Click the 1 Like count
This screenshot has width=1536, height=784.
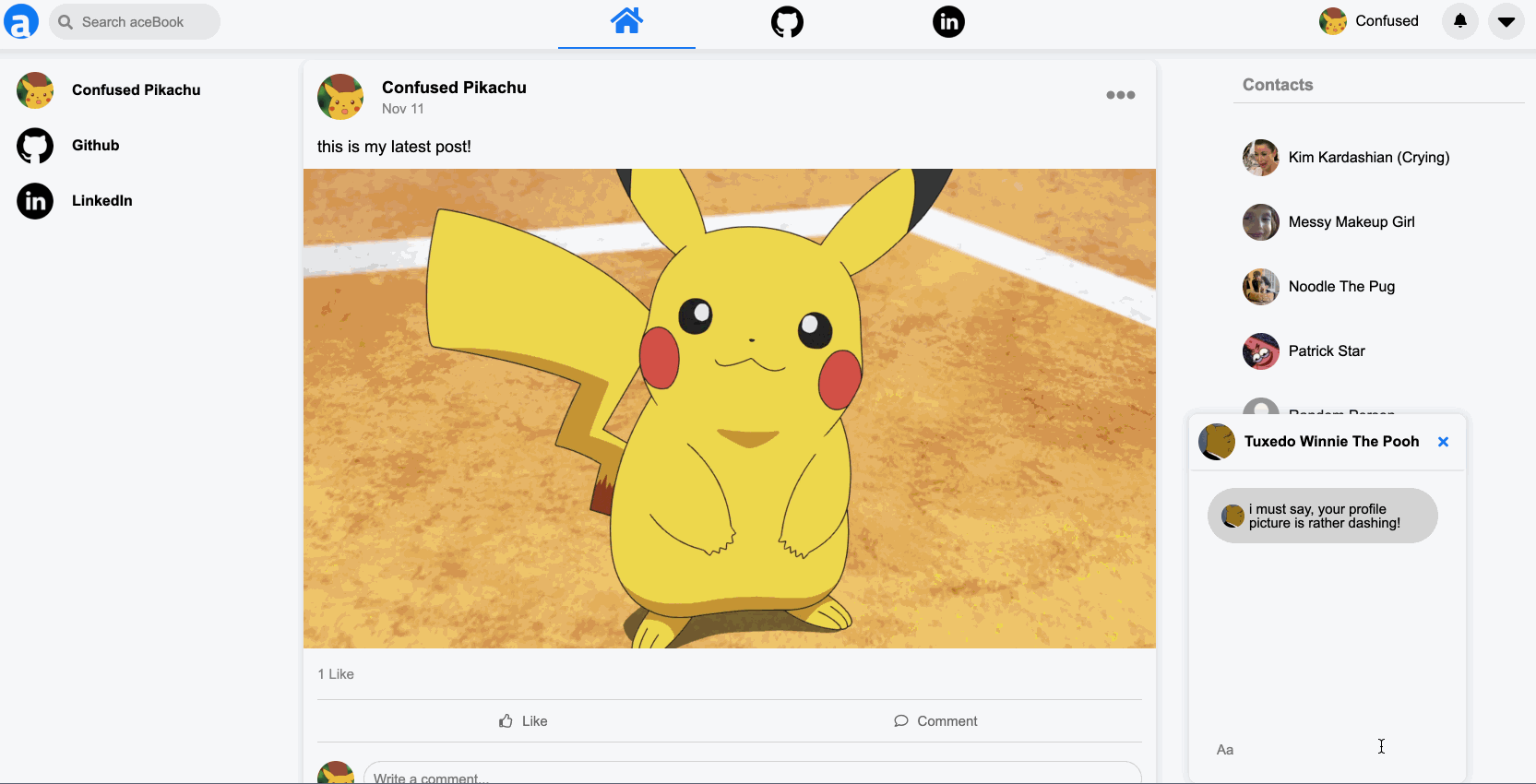[x=336, y=674]
